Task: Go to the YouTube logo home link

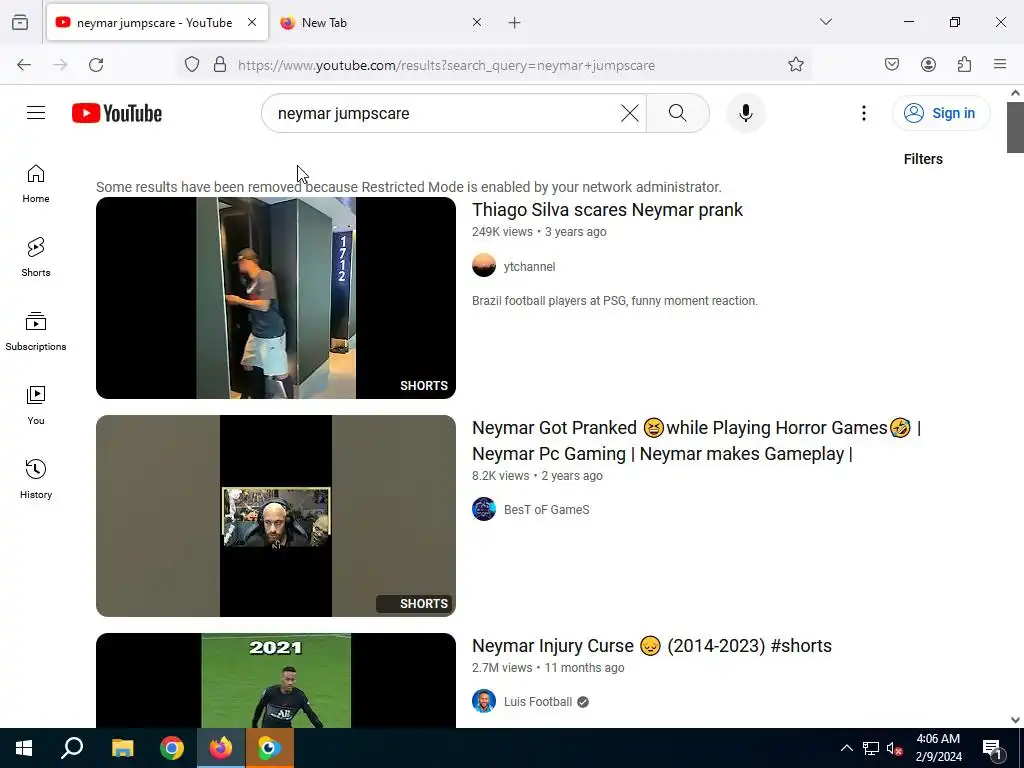Action: [117, 113]
